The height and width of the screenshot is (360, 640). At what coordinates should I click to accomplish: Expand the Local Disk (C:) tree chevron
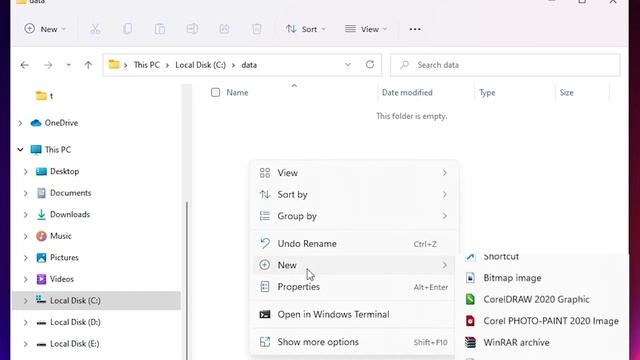[x=26, y=301]
